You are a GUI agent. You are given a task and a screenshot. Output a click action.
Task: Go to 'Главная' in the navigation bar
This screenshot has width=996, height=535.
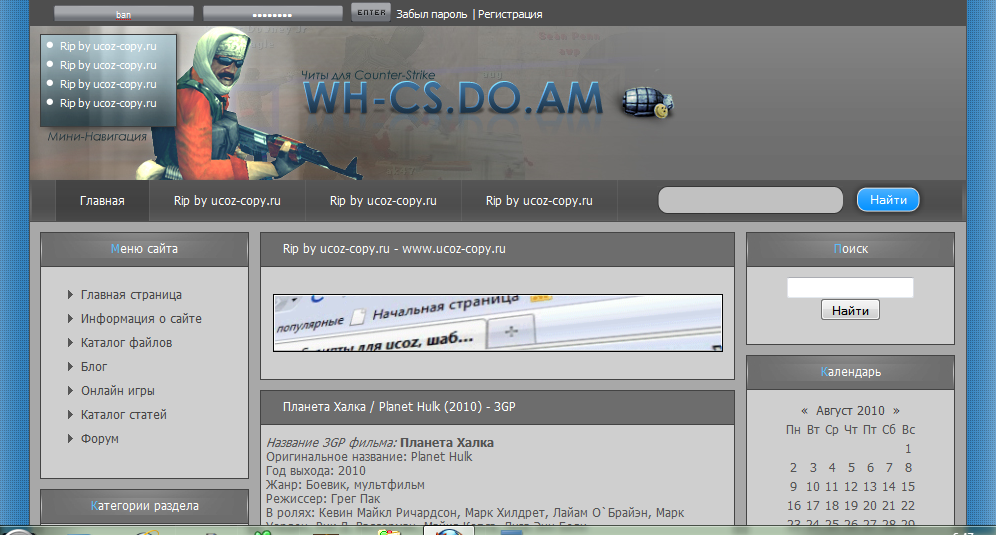tap(102, 201)
